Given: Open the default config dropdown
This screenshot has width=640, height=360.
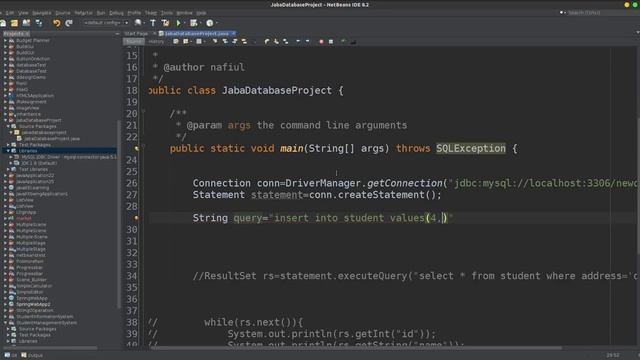Looking at the screenshot, I should [106, 23].
